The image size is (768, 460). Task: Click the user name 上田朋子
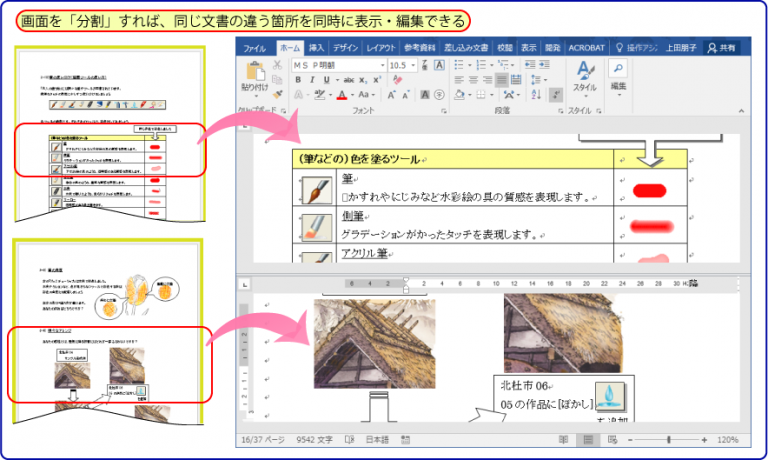point(681,48)
